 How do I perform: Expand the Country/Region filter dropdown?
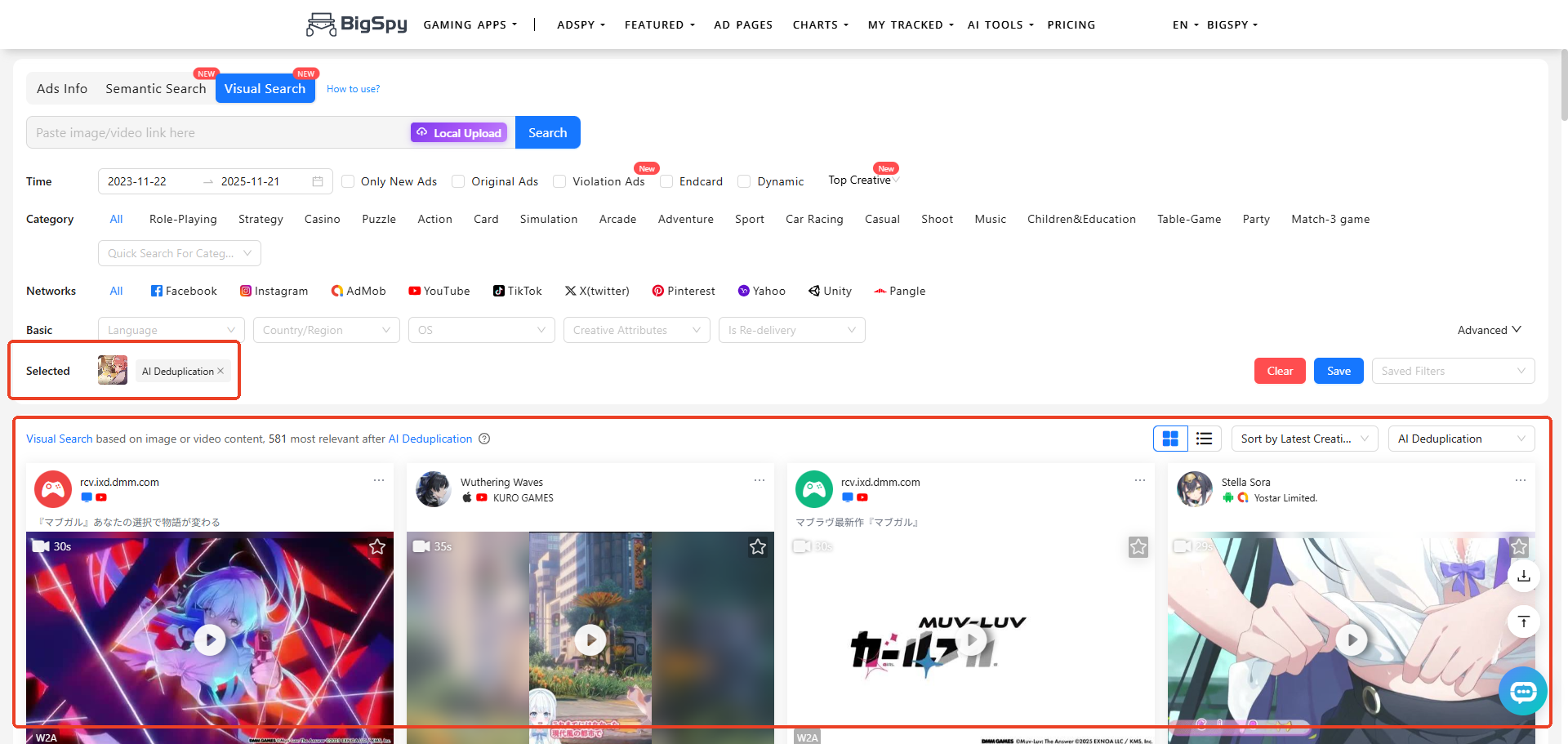click(x=326, y=330)
